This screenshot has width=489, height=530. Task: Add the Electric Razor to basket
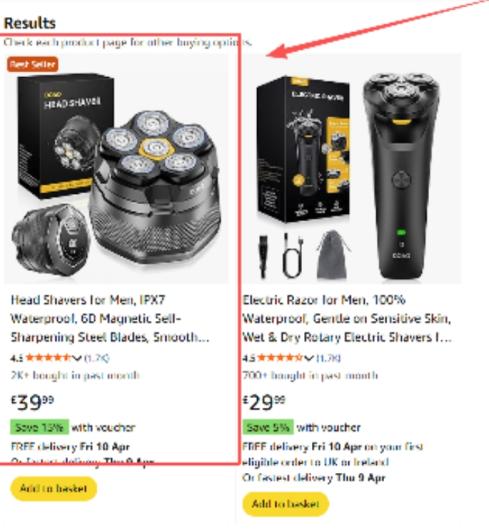(x=286, y=504)
